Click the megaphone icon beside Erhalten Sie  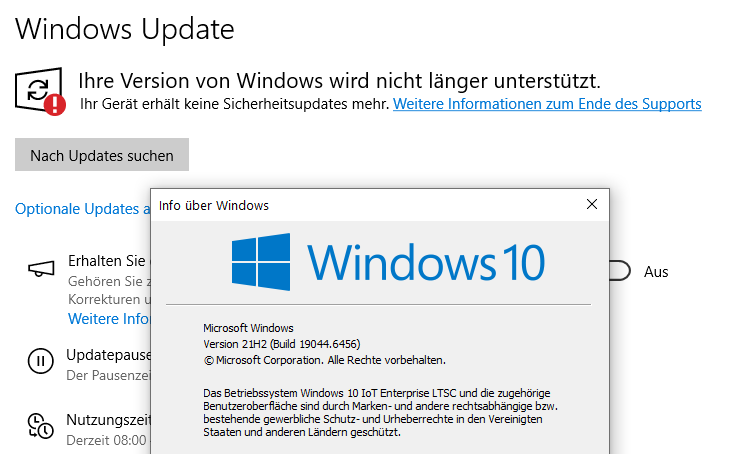coord(40,269)
